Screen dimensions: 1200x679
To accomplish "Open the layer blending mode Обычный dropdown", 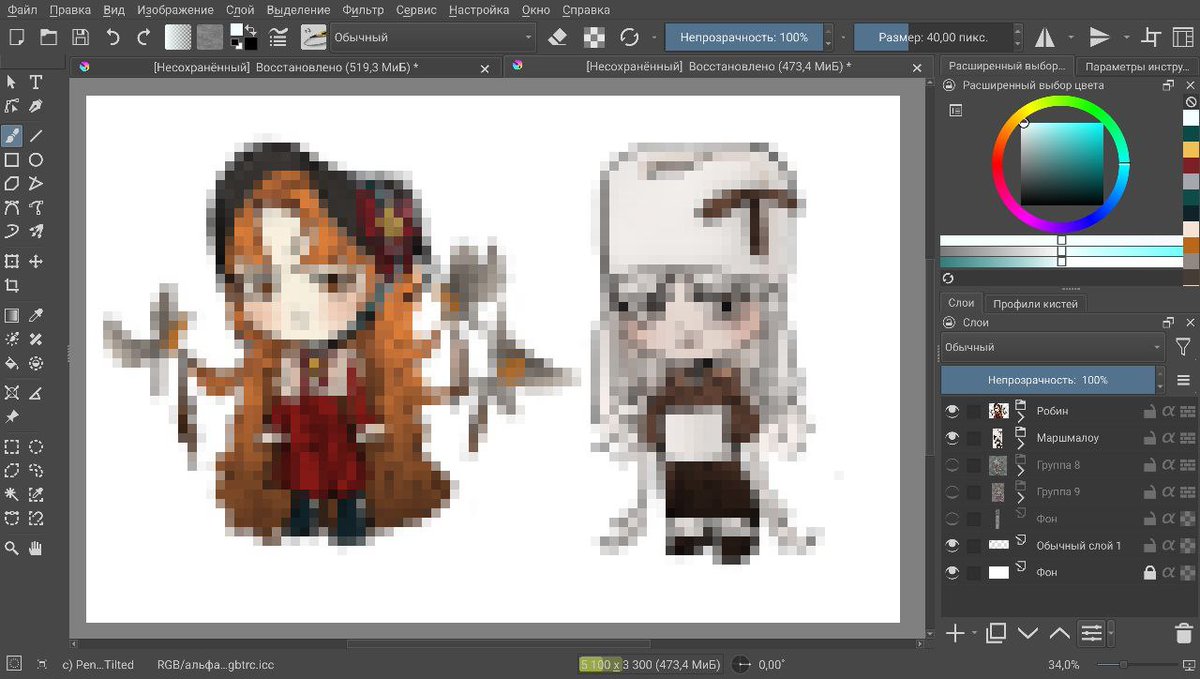I will tap(1053, 347).
